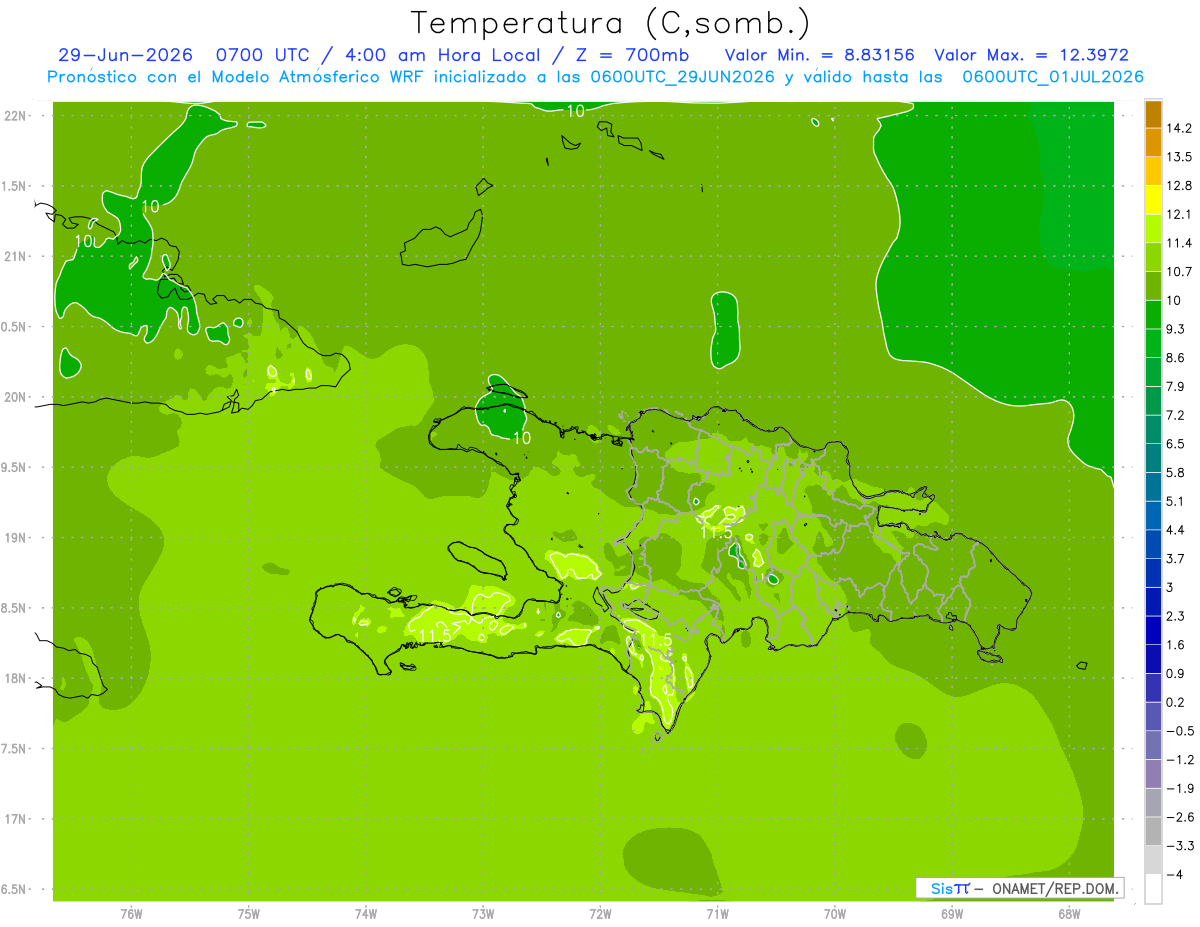
Task: Click the colorbar value '13.5'
Action: (1179, 157)
